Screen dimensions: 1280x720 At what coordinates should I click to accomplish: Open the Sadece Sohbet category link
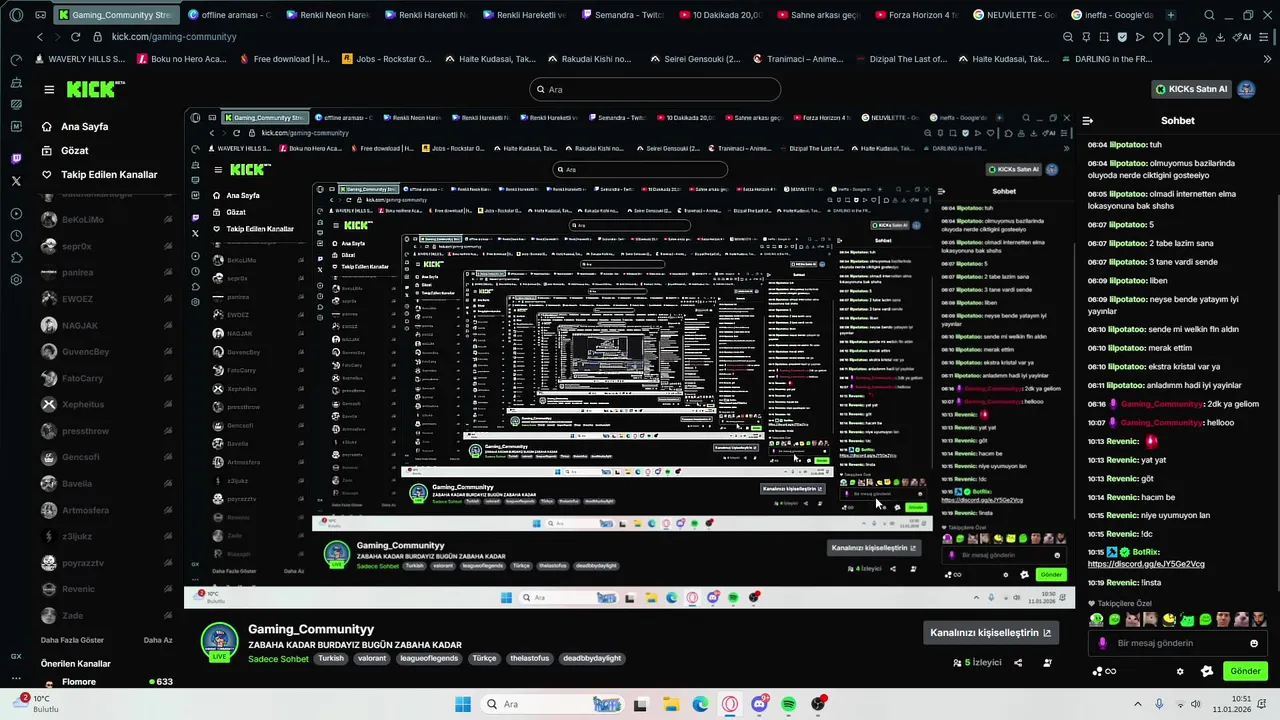coord(279,659)
